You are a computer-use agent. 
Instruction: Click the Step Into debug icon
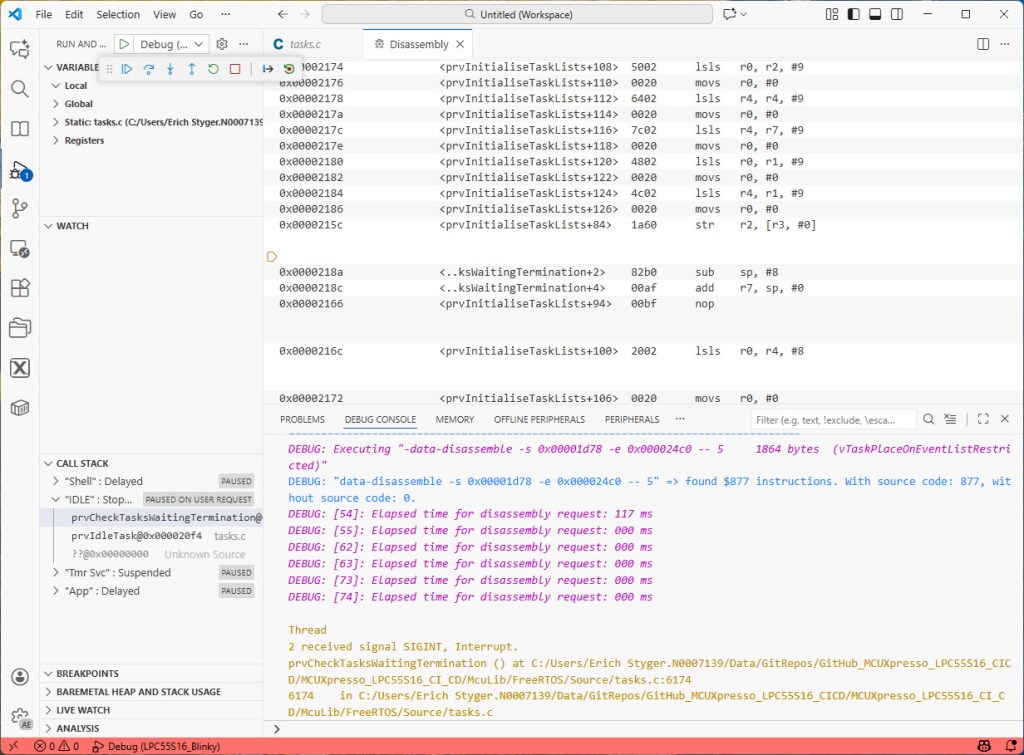170,68
